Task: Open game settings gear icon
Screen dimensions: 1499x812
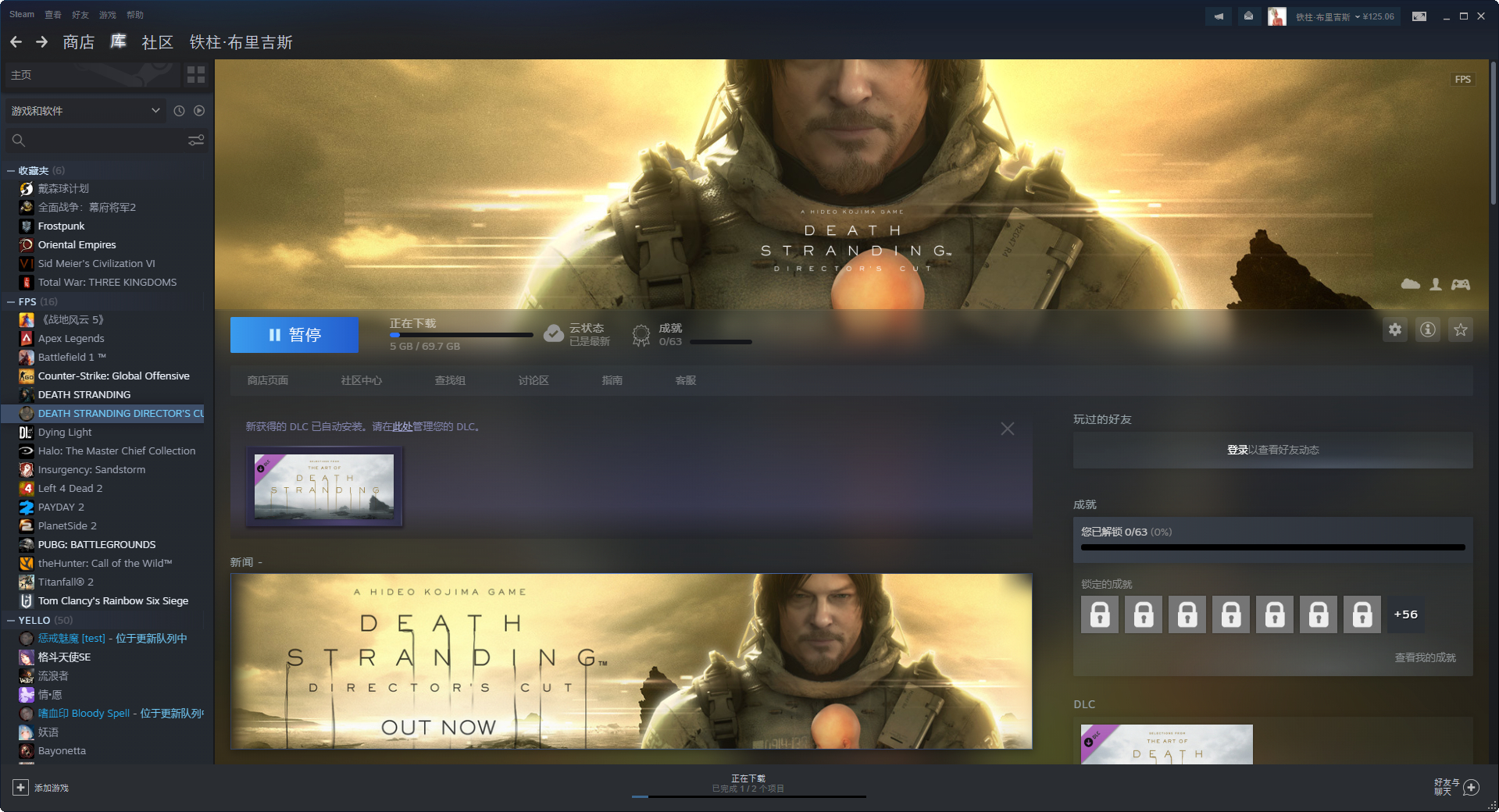Action: [1395, 329]
